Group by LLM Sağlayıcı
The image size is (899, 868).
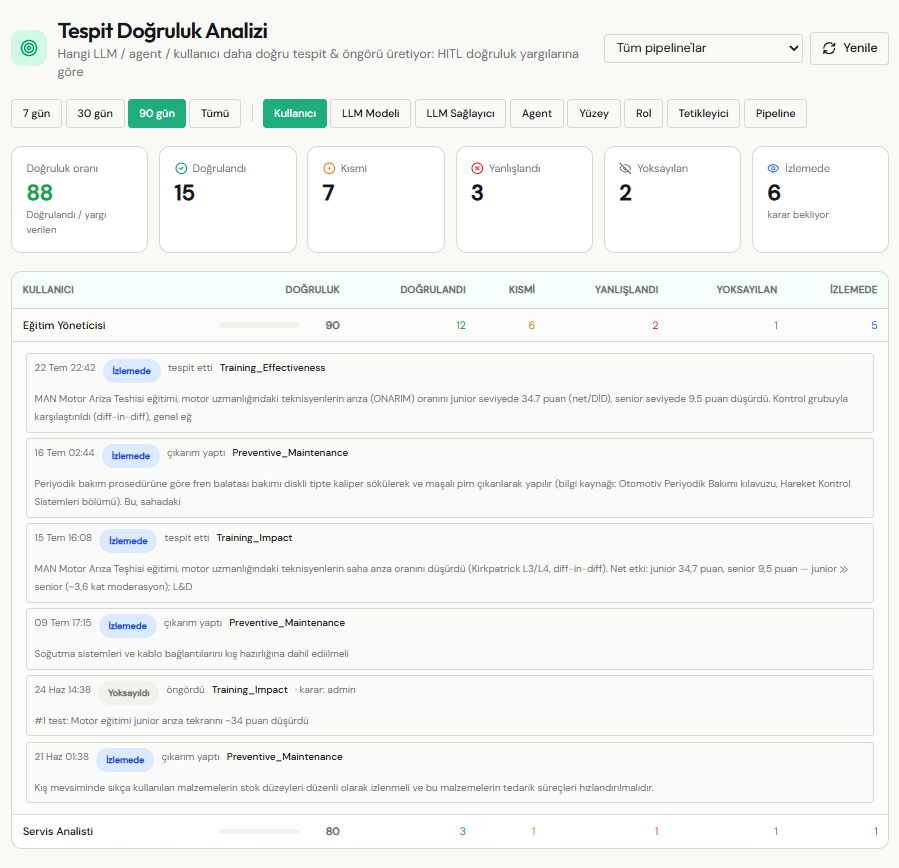tap(460, 114)
